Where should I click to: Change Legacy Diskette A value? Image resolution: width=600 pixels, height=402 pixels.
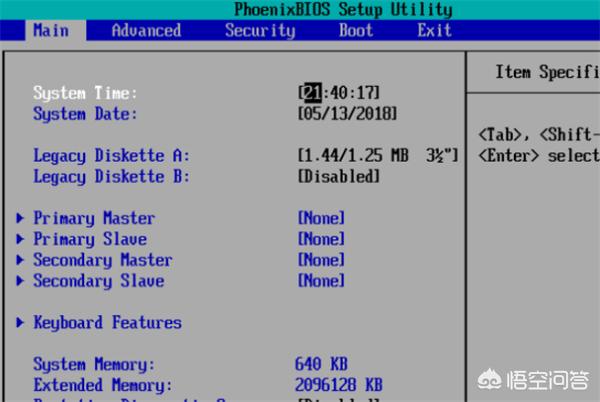[x=378, y=156]
